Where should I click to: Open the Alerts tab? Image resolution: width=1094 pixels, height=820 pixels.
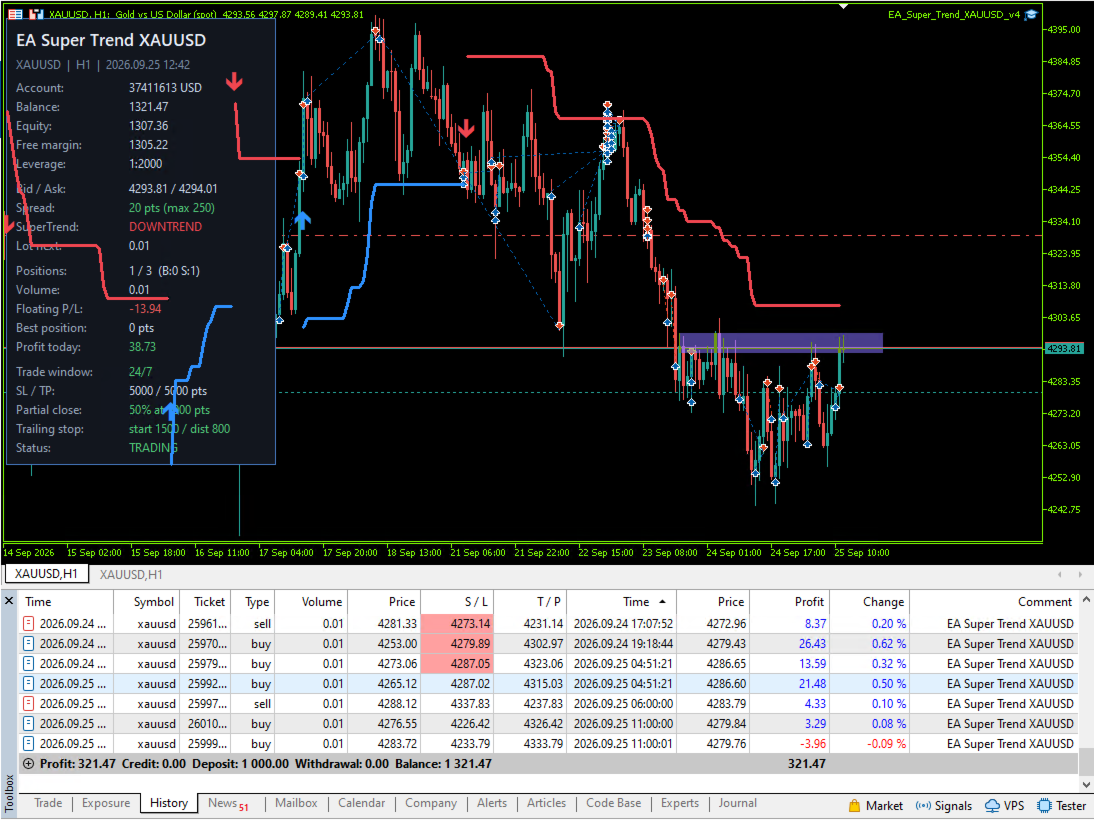click(x=492, y=803)
